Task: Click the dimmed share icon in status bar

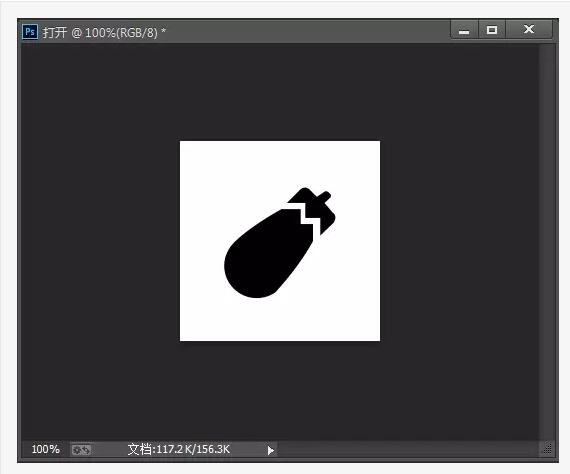Action: tap(81, 450)
